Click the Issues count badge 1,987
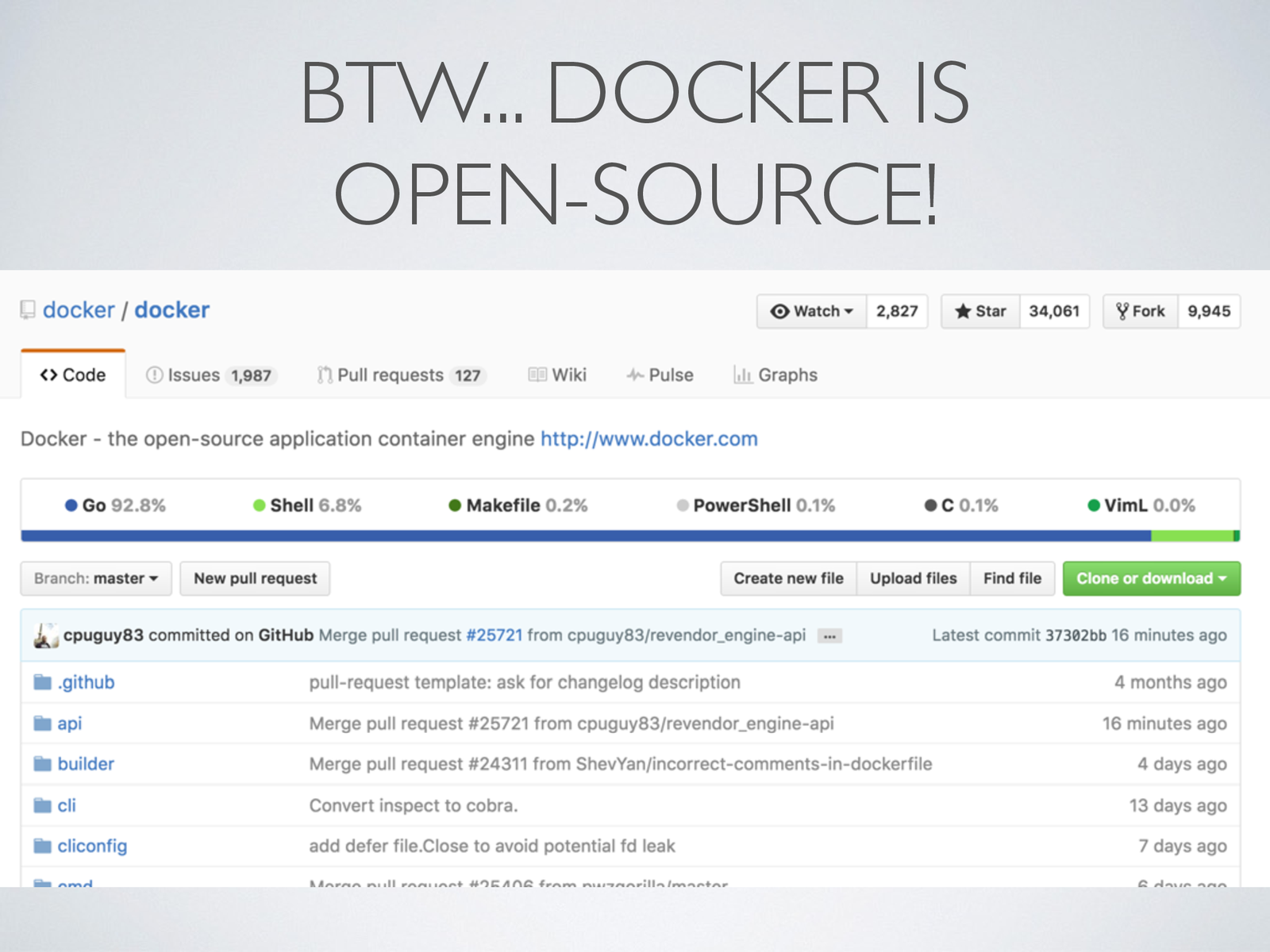The image size is (1270, 952). pos(251,375)
